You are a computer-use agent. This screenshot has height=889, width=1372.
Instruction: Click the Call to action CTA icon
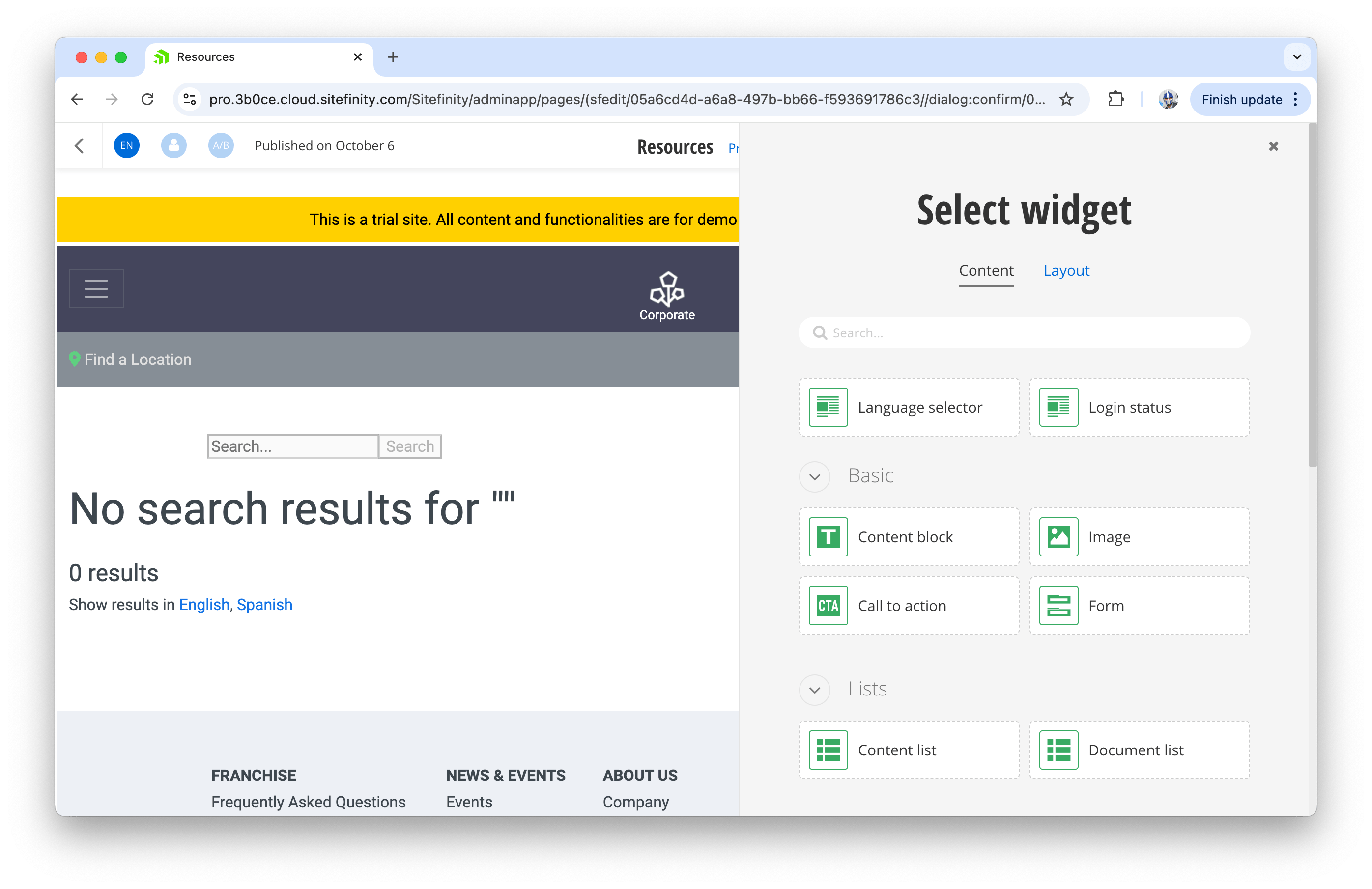tap(828, 606)
